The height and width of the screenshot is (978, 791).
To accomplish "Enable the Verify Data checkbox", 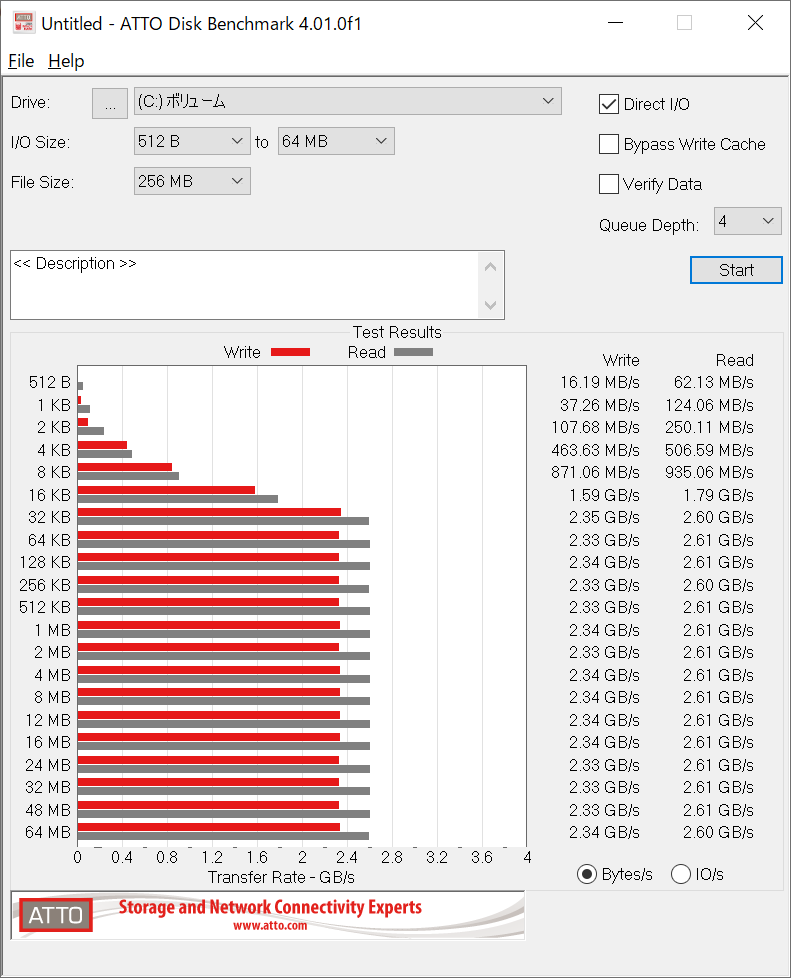I will (x=609, y=184).
